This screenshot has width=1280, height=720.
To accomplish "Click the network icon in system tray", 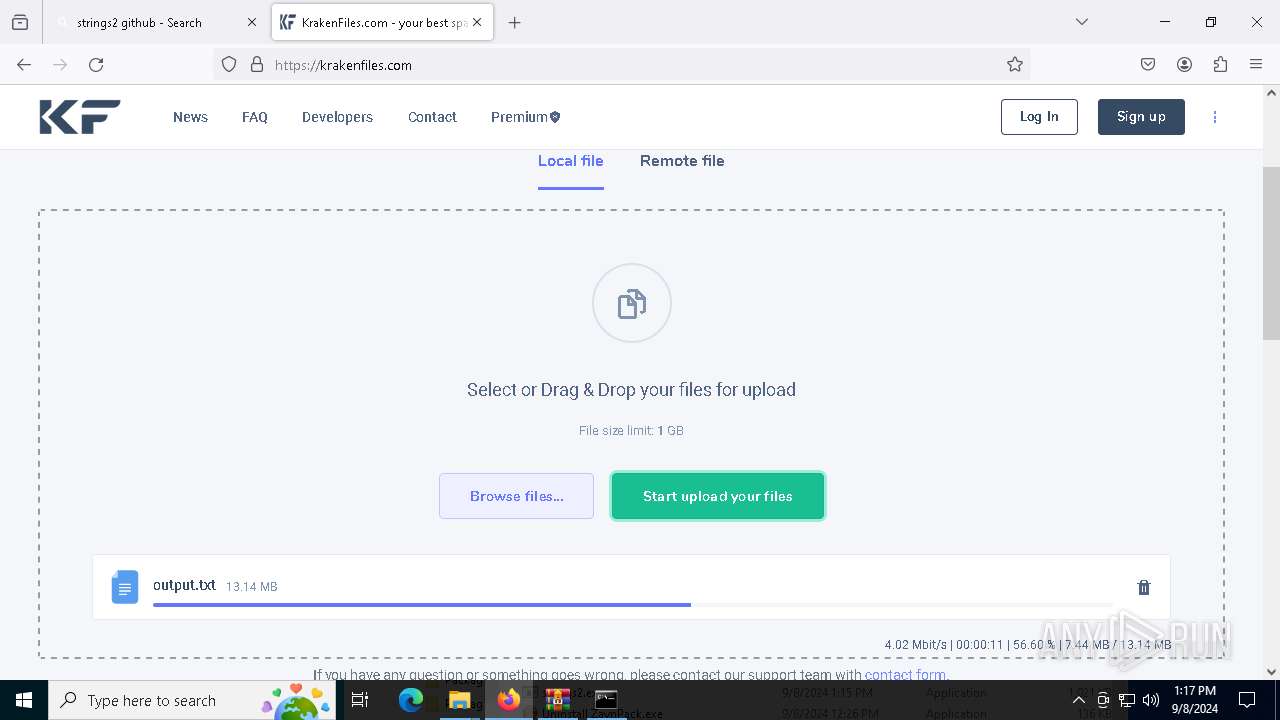I will (x=1127, y=700).
